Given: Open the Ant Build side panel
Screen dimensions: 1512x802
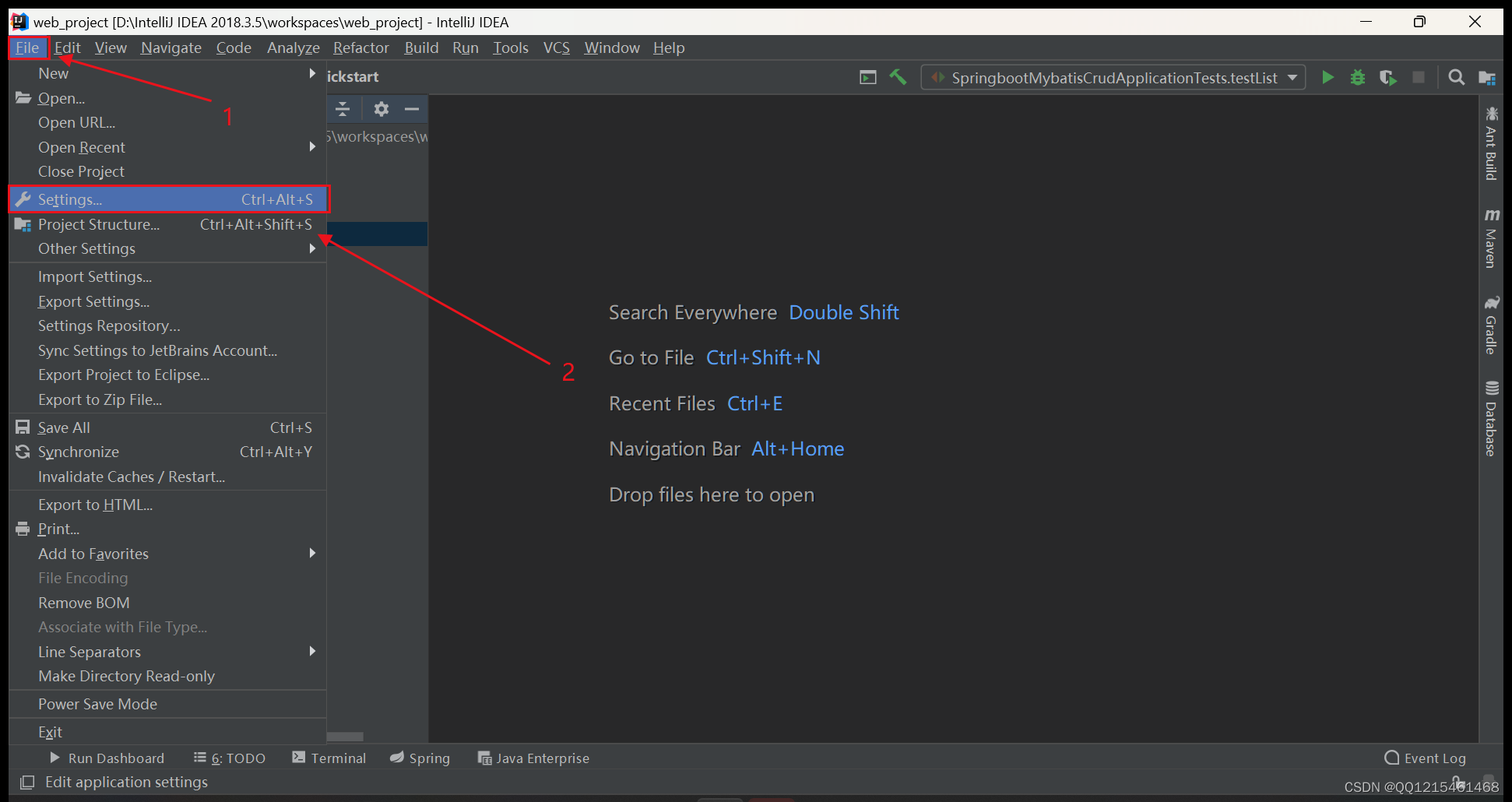Looking at the screenshot, I should [1491, 144].
